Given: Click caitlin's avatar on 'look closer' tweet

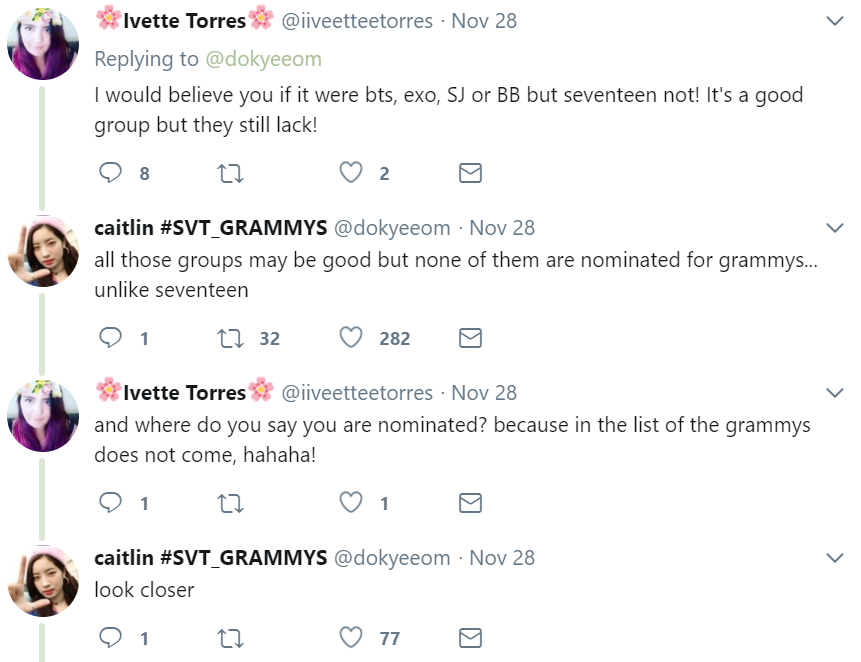Looking at the screenshot, I should pos(43,580).
